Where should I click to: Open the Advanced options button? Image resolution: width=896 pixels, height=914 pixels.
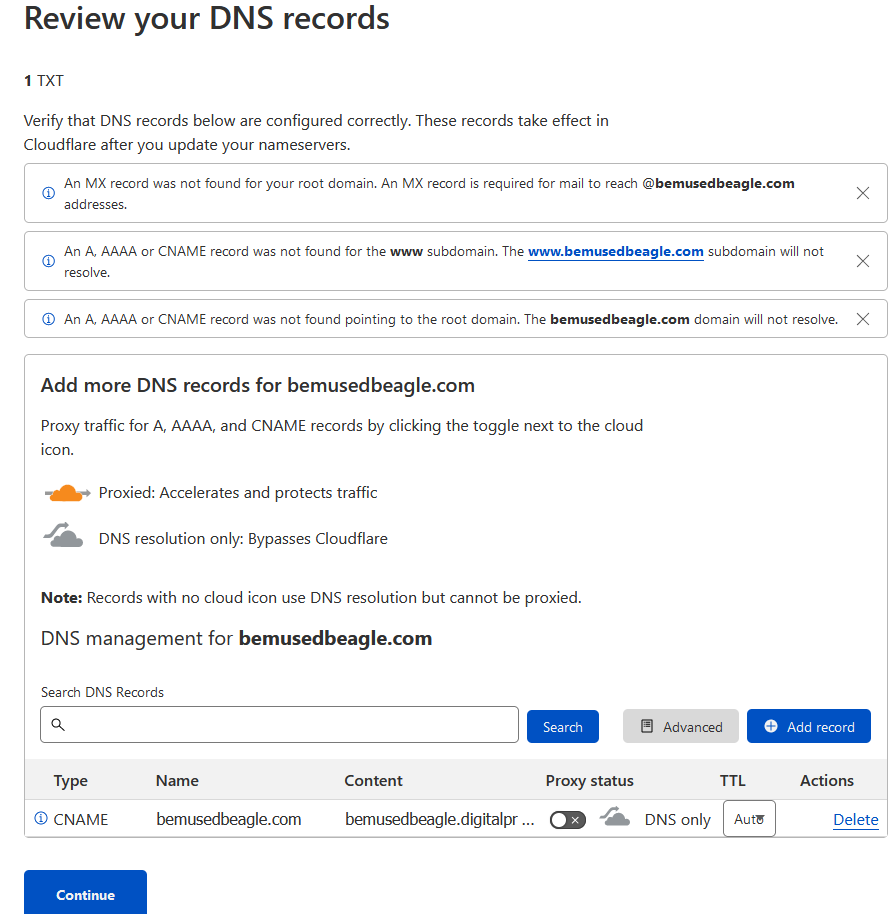tap(680, 726)
